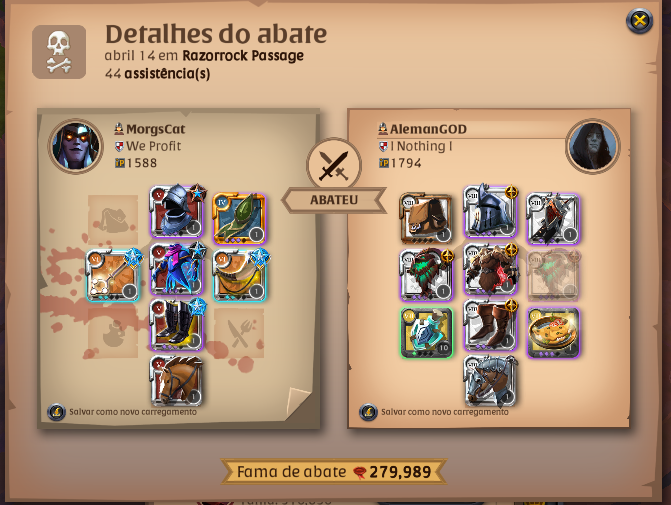671x505 pixels.
Task: Click AlemanGOD's armored horse mount
Action: click(x=490, y=380)
